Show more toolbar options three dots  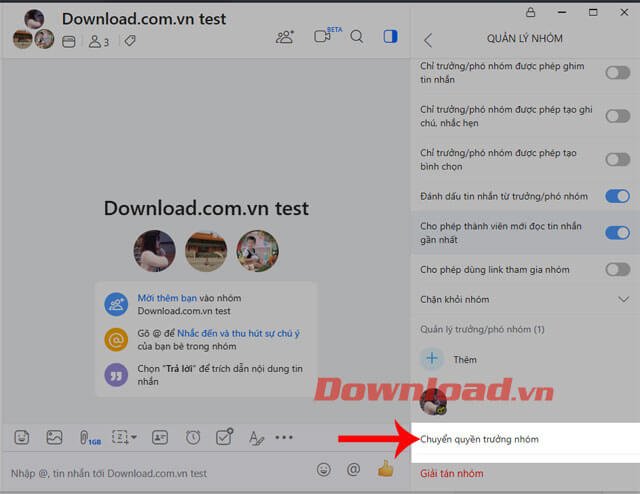pyautogui.click(x=284, y=437)
